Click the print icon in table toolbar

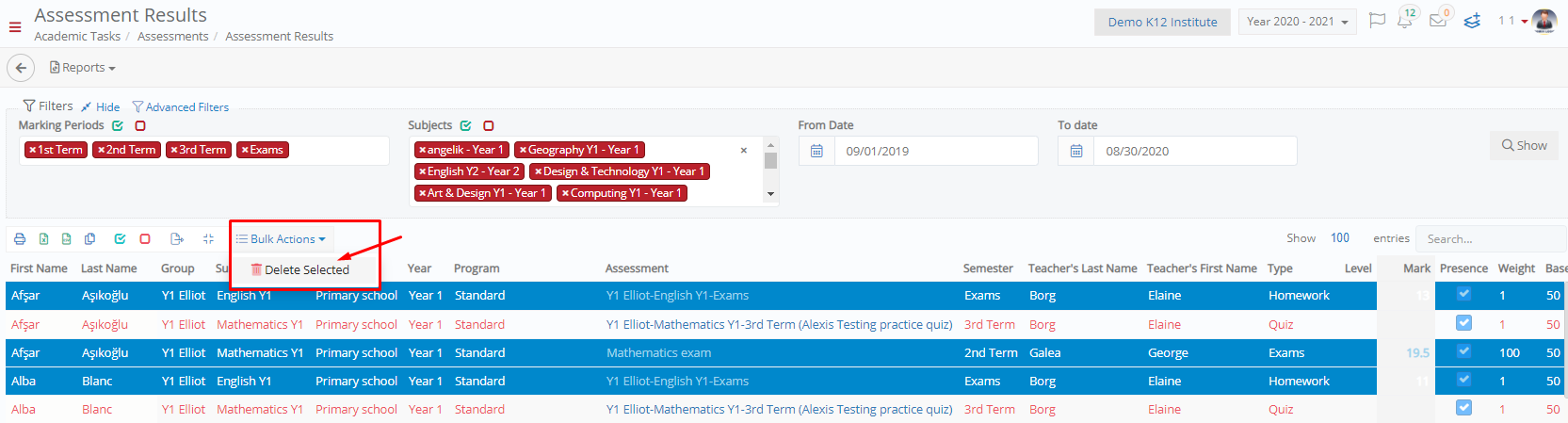19,239
